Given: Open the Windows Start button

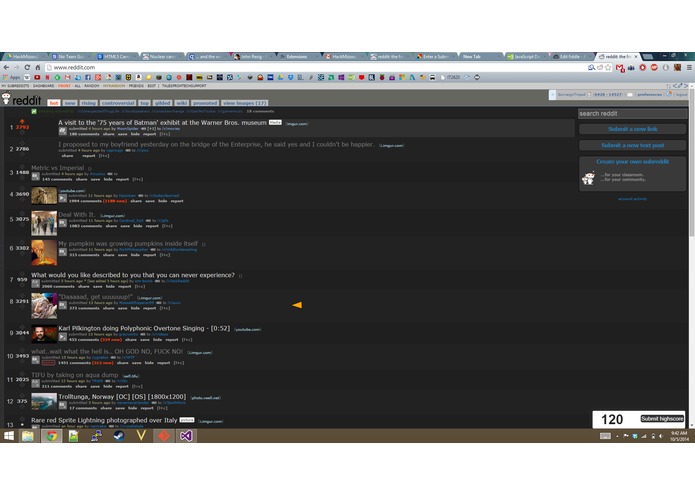Looking at the screenshot, I should click(x=8, y=436).
